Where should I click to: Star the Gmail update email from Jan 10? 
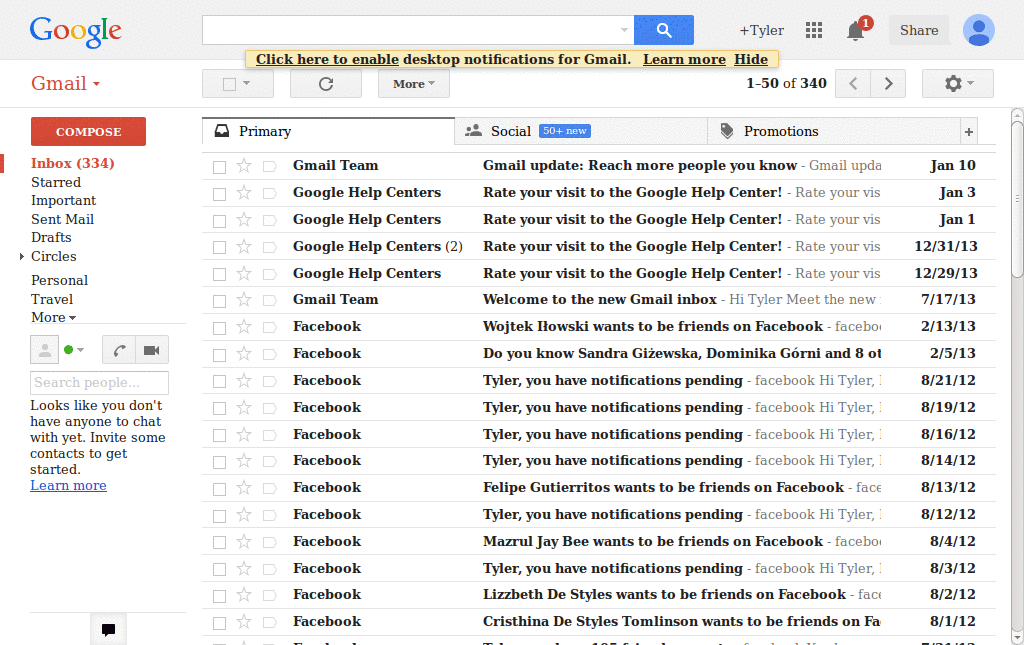tap(244, 166)
